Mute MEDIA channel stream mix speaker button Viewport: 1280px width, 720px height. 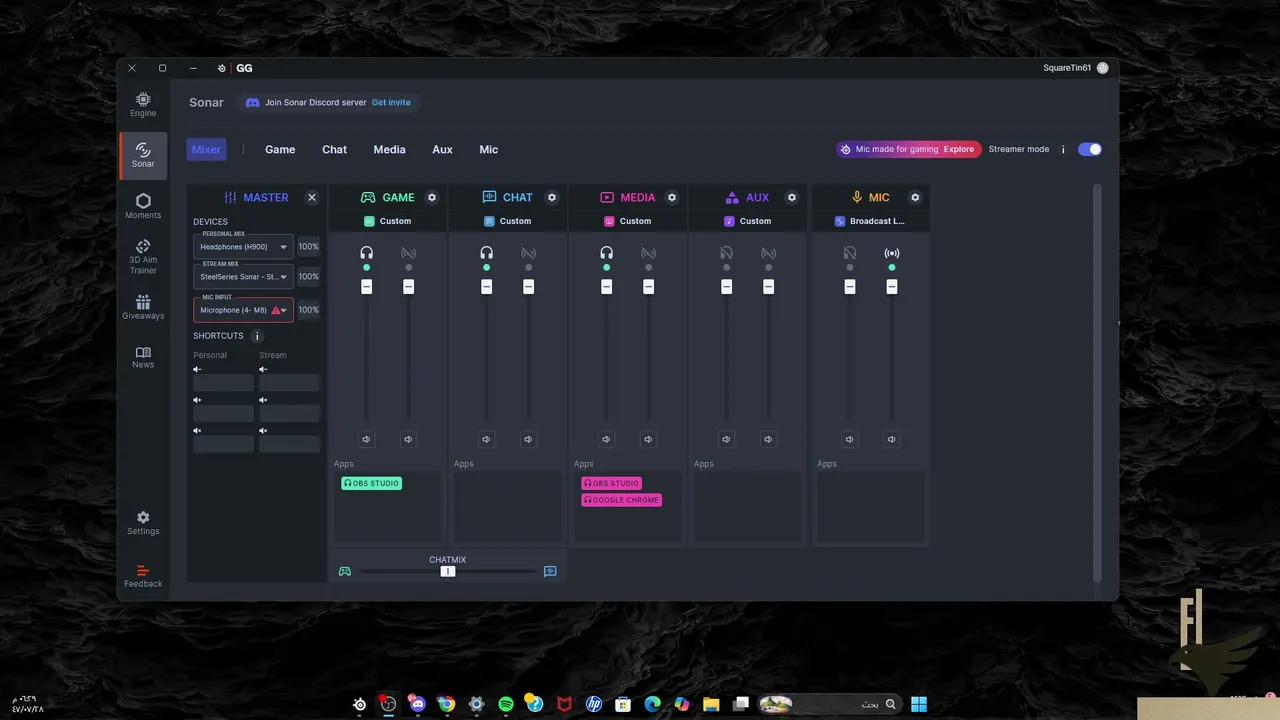pyautogui.click(x=648, y=439)
